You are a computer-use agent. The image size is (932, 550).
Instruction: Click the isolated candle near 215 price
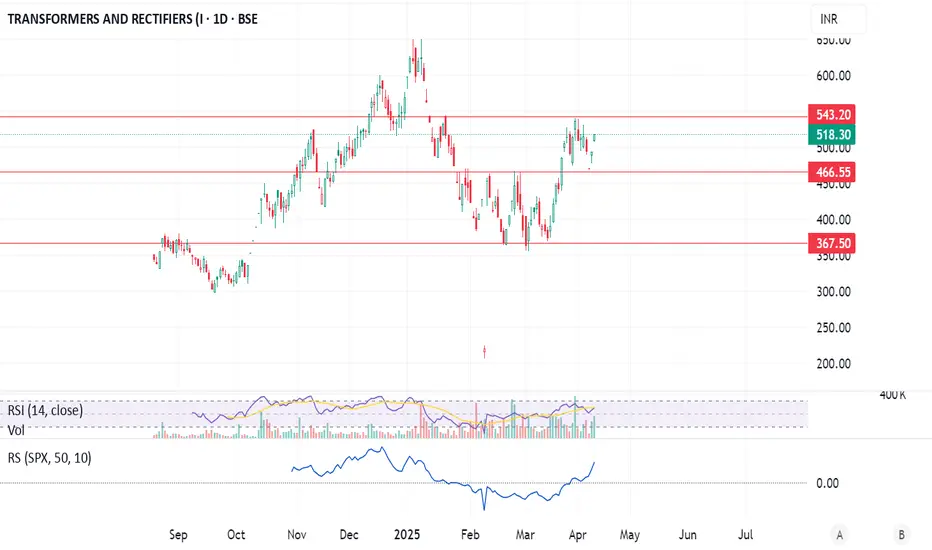(484, 352)
